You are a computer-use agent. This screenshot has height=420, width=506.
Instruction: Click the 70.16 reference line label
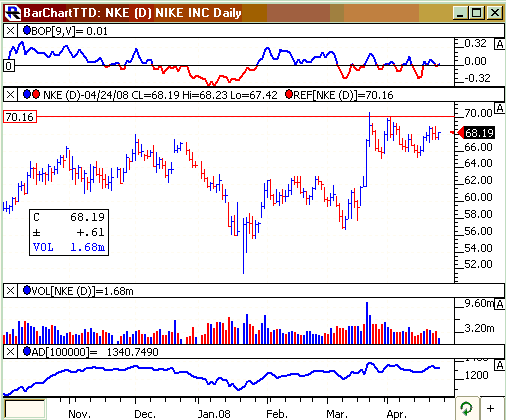20,117
